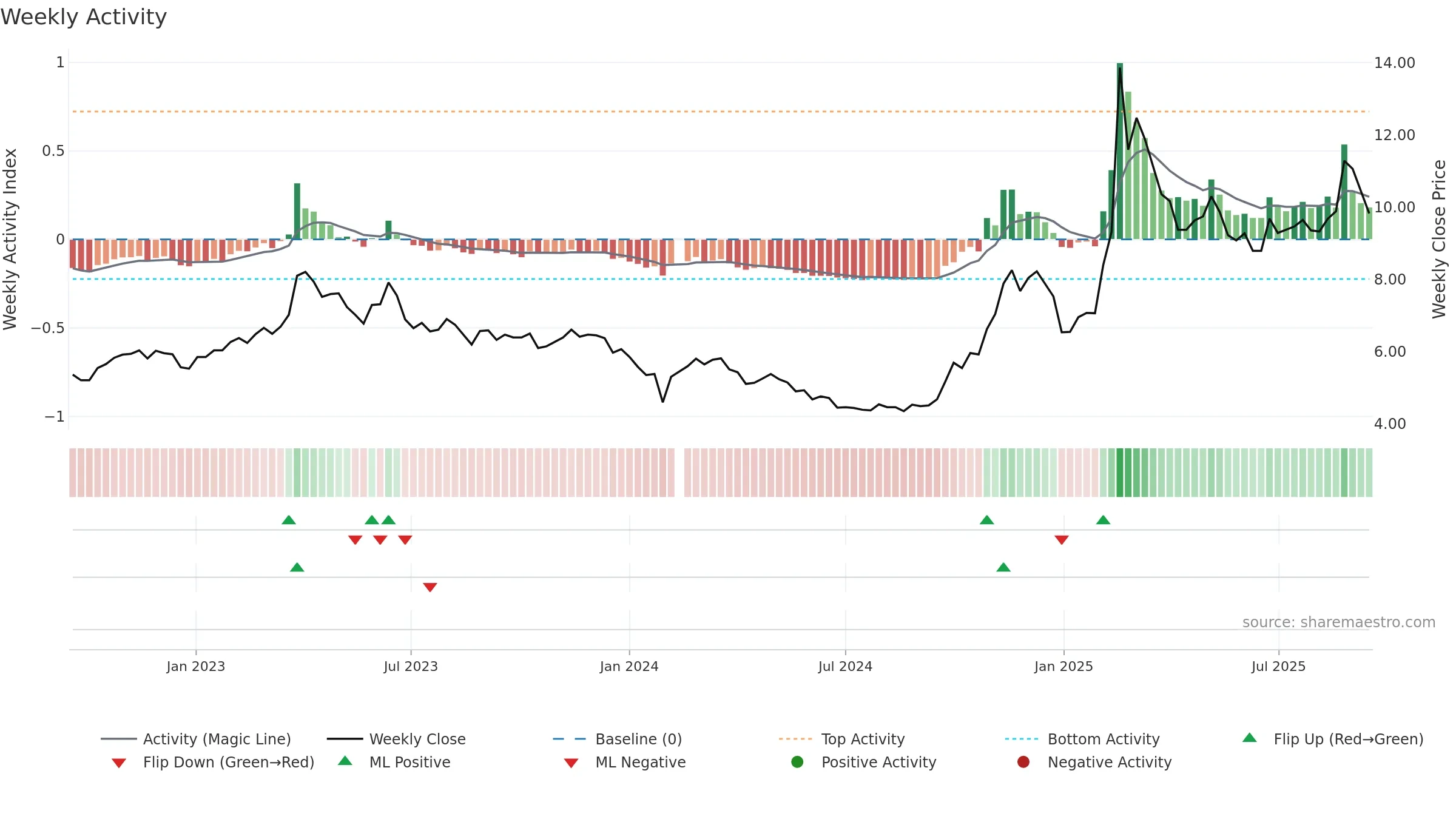Click the 8.00 price axis label

point(1390,279)
